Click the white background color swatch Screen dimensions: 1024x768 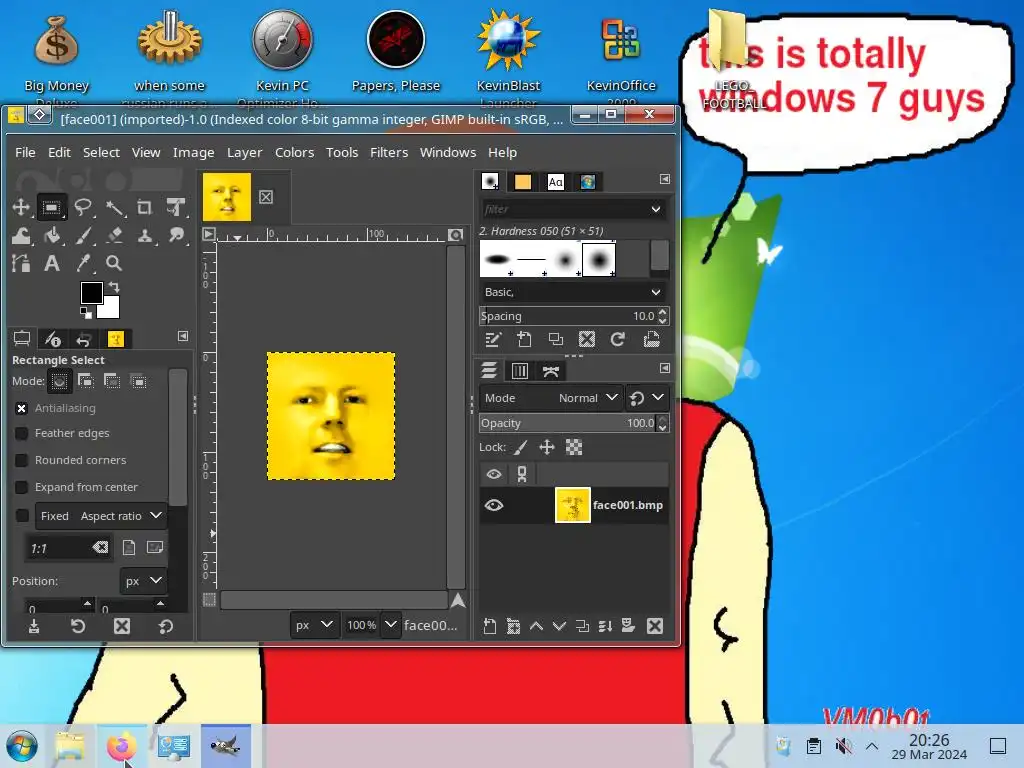[x=110, y=310]
